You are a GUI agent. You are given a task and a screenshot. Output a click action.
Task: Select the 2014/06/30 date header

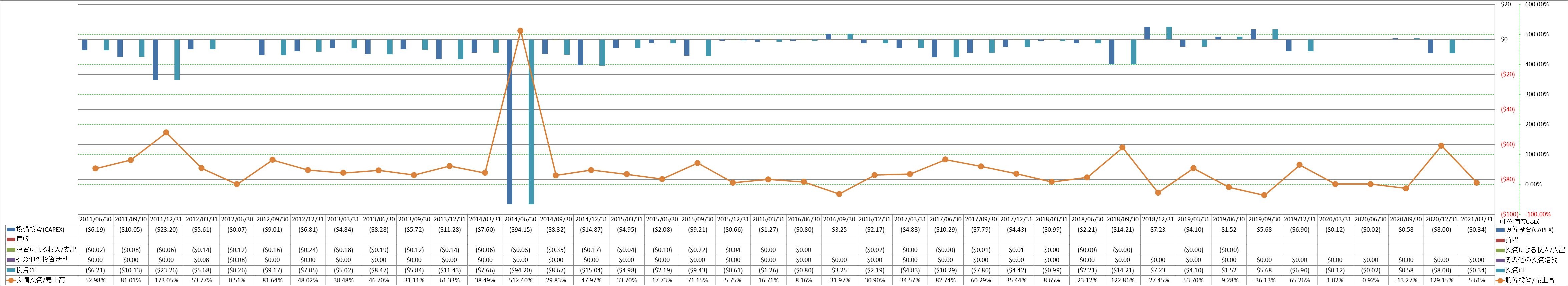(520, 219)
